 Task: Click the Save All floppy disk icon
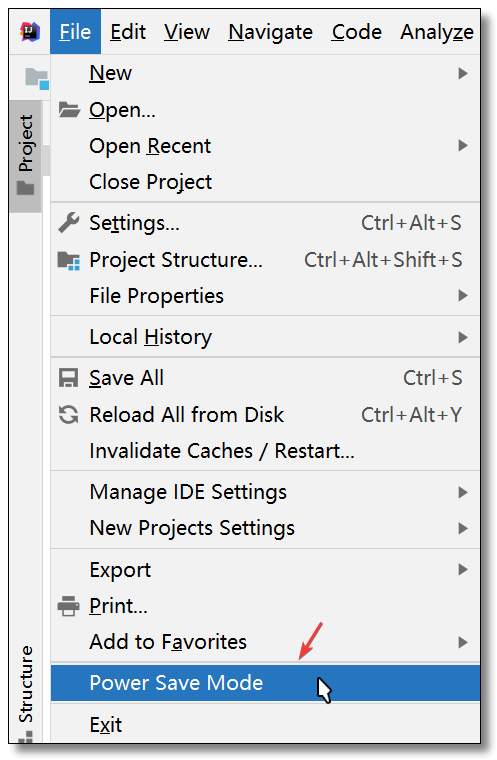pyautogui.click(x=68, y=378)
